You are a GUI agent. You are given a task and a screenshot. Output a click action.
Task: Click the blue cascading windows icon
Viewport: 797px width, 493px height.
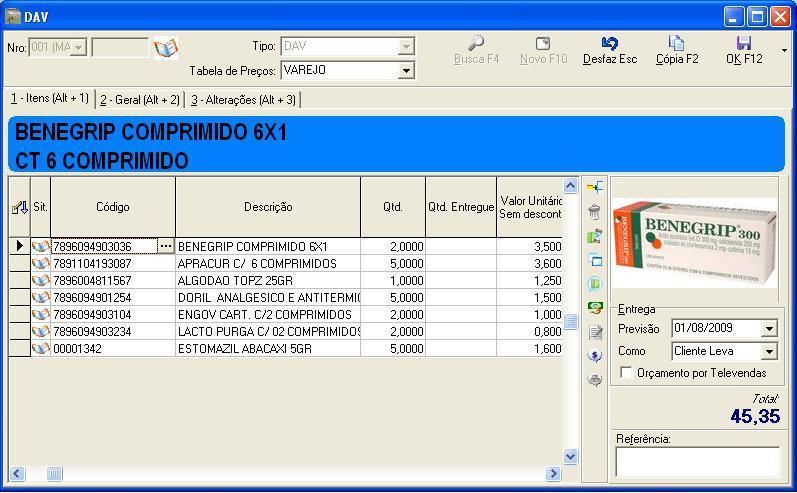pyautogui.click(x=595, y=260)
